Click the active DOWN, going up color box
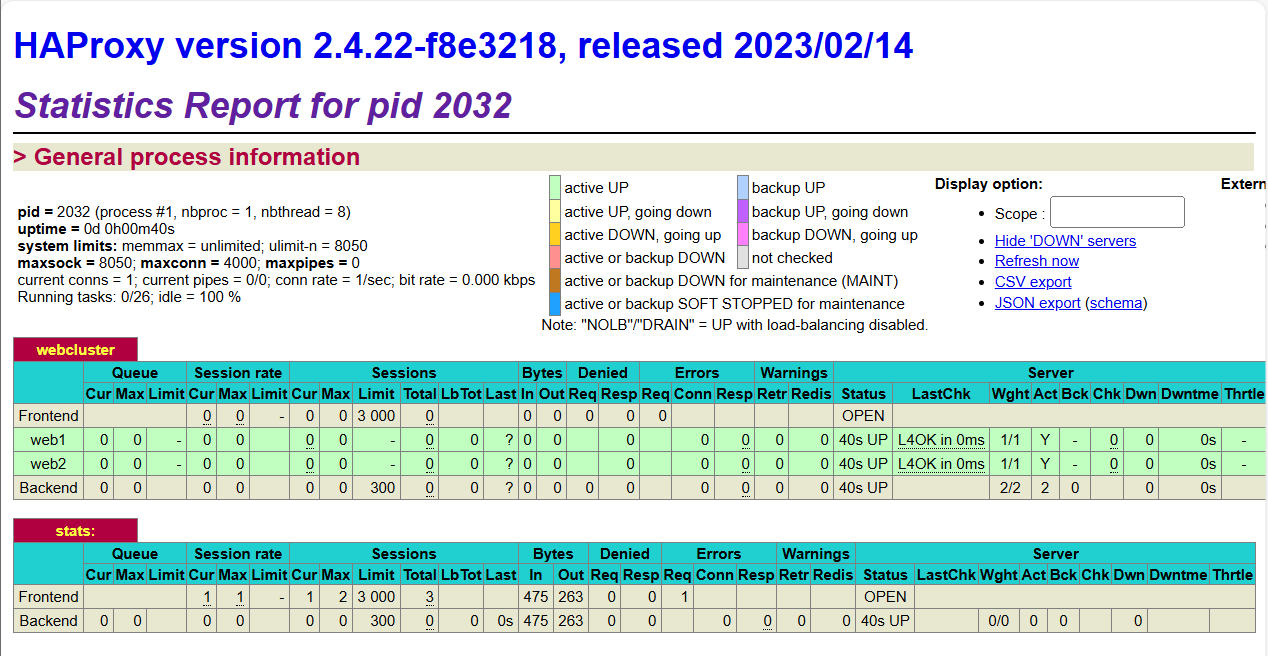Image resolution: width=1268 pixels, height=656 pixels. click(x=555, y=234)
